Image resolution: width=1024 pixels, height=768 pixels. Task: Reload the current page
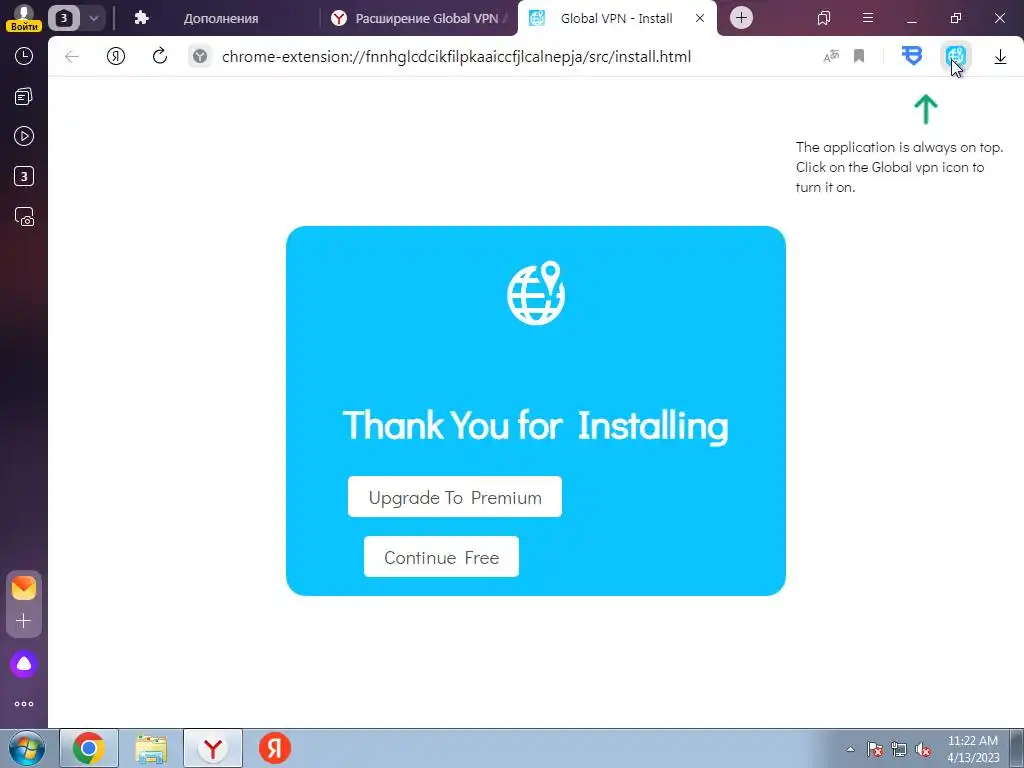[x=160, y=57]
